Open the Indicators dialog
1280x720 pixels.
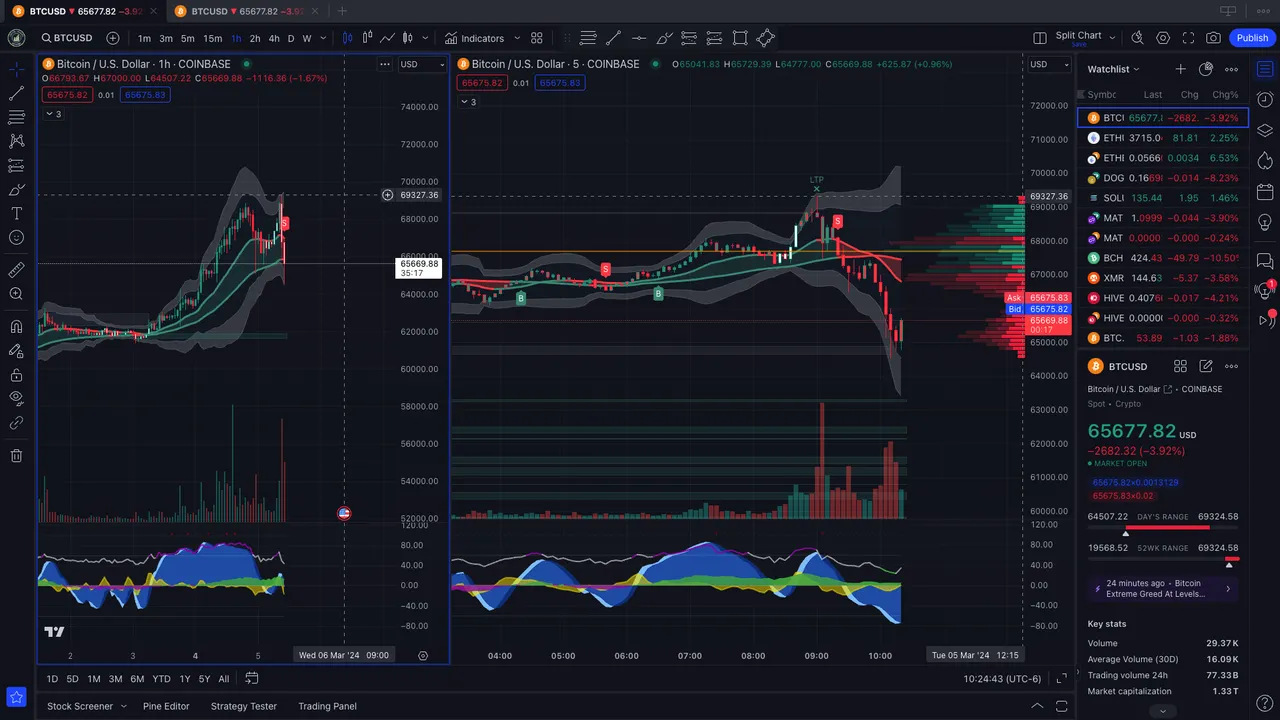pos(475,38)
